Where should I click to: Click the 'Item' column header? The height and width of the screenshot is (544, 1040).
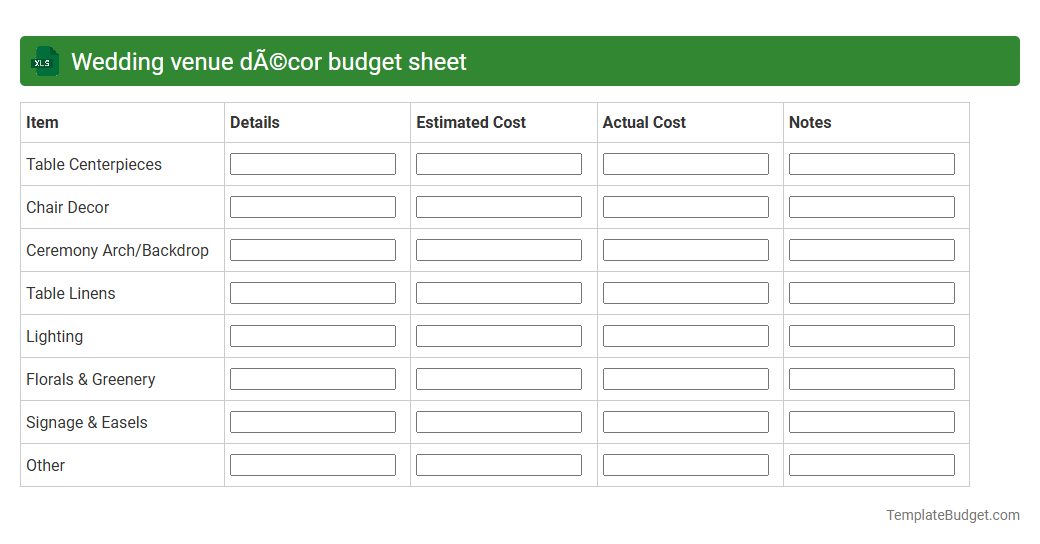click(42, 123)
